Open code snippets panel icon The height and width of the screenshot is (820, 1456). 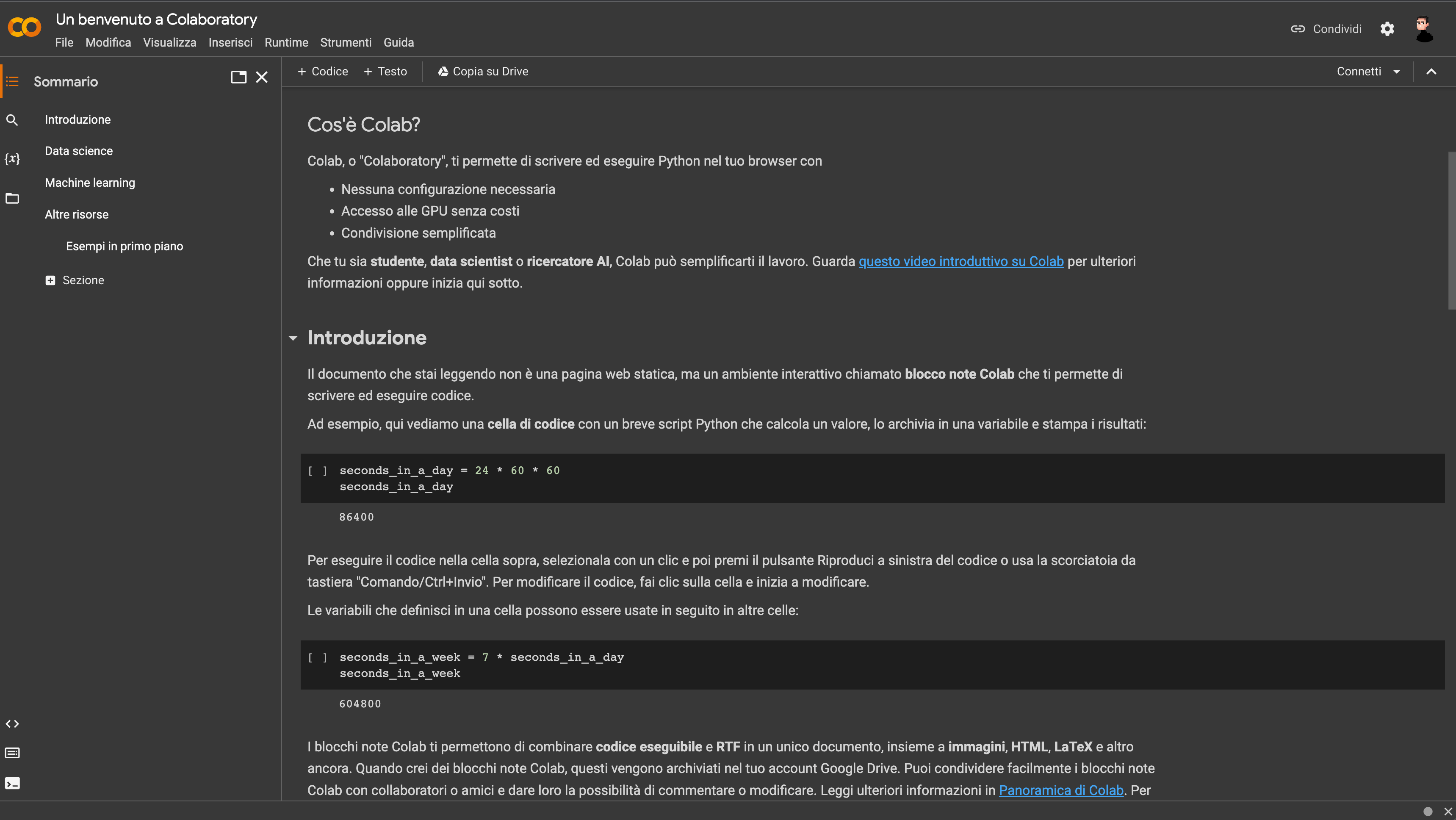(x=12, y=724)
